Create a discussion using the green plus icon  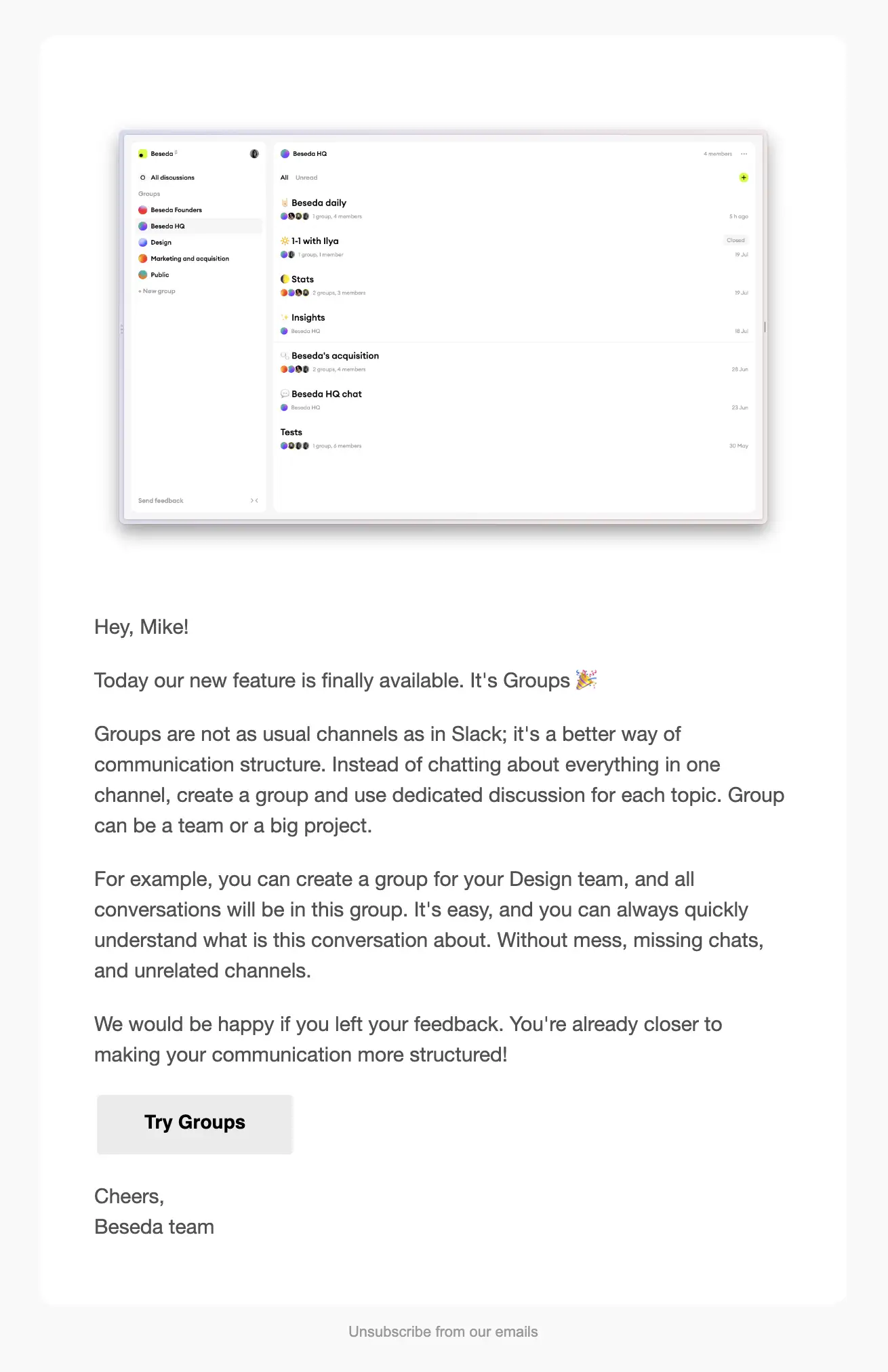click(x=743, y=178)
